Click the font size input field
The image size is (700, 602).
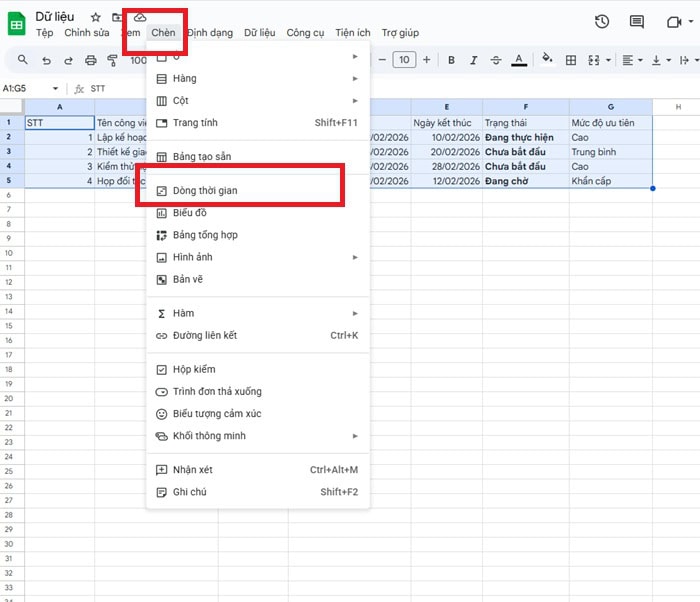[403, 60]
